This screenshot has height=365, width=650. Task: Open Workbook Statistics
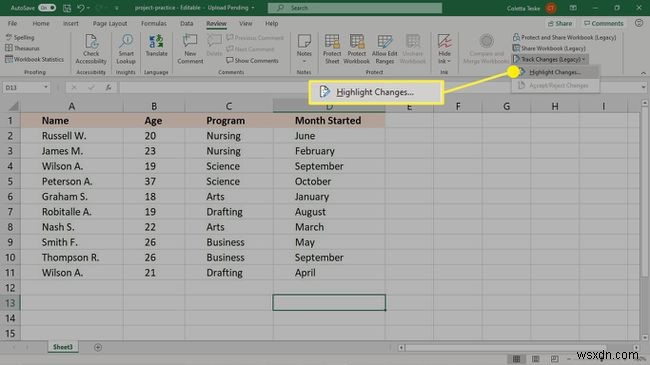click(34, 59)
